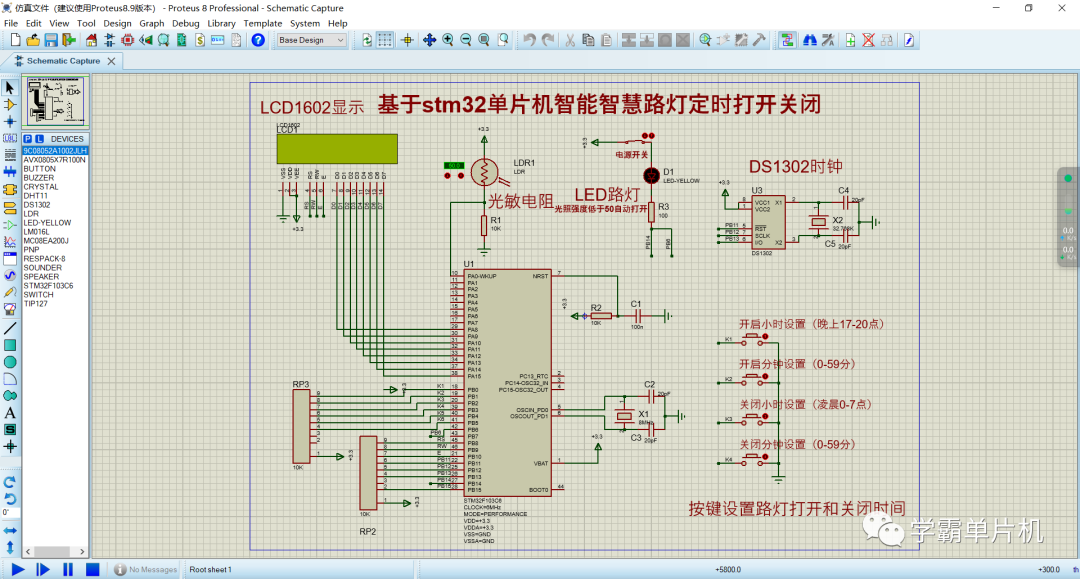Image resolution: width=1080 pixels, height=579 pixels.
Task: Click the Zoom to Area icon
Action: pos(503,40)
